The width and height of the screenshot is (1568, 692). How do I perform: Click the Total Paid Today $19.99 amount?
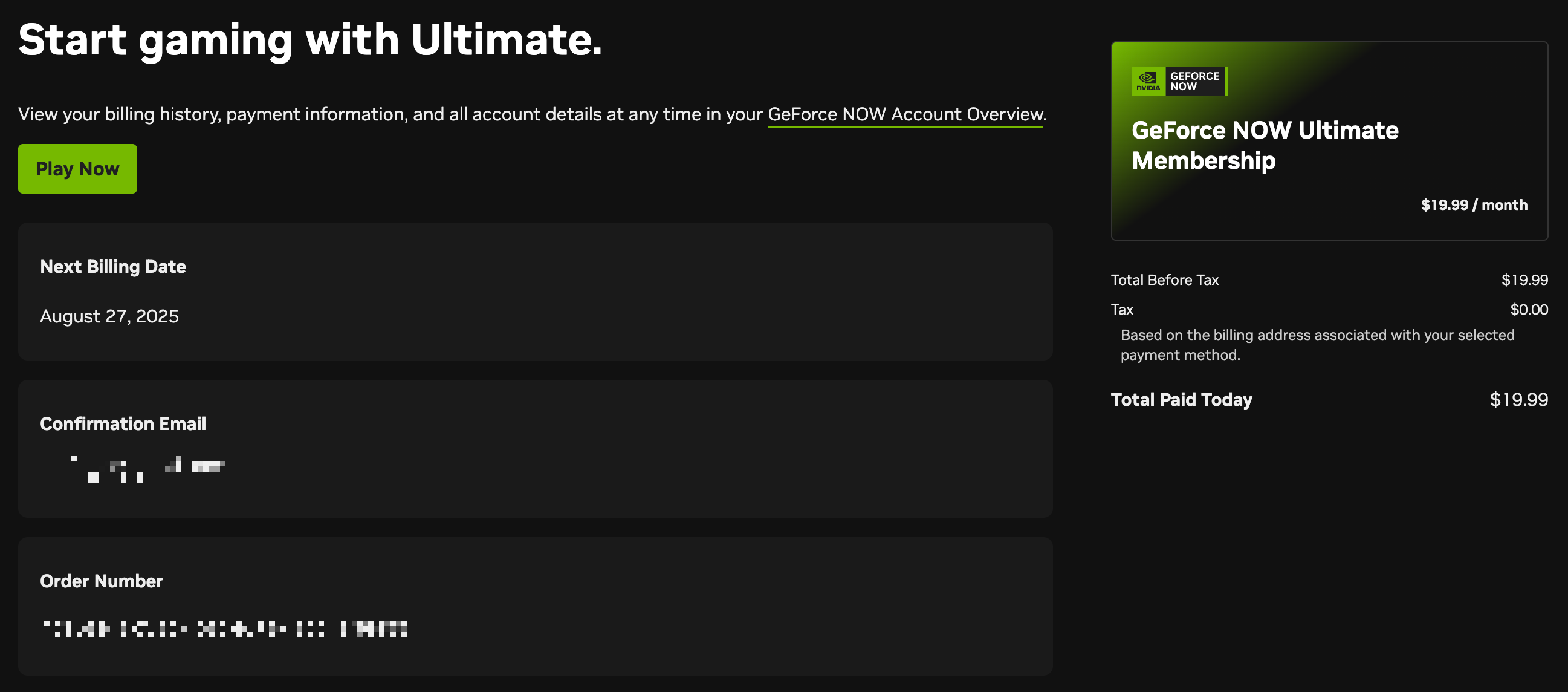pyautogui.click(x=1518, y=400)
